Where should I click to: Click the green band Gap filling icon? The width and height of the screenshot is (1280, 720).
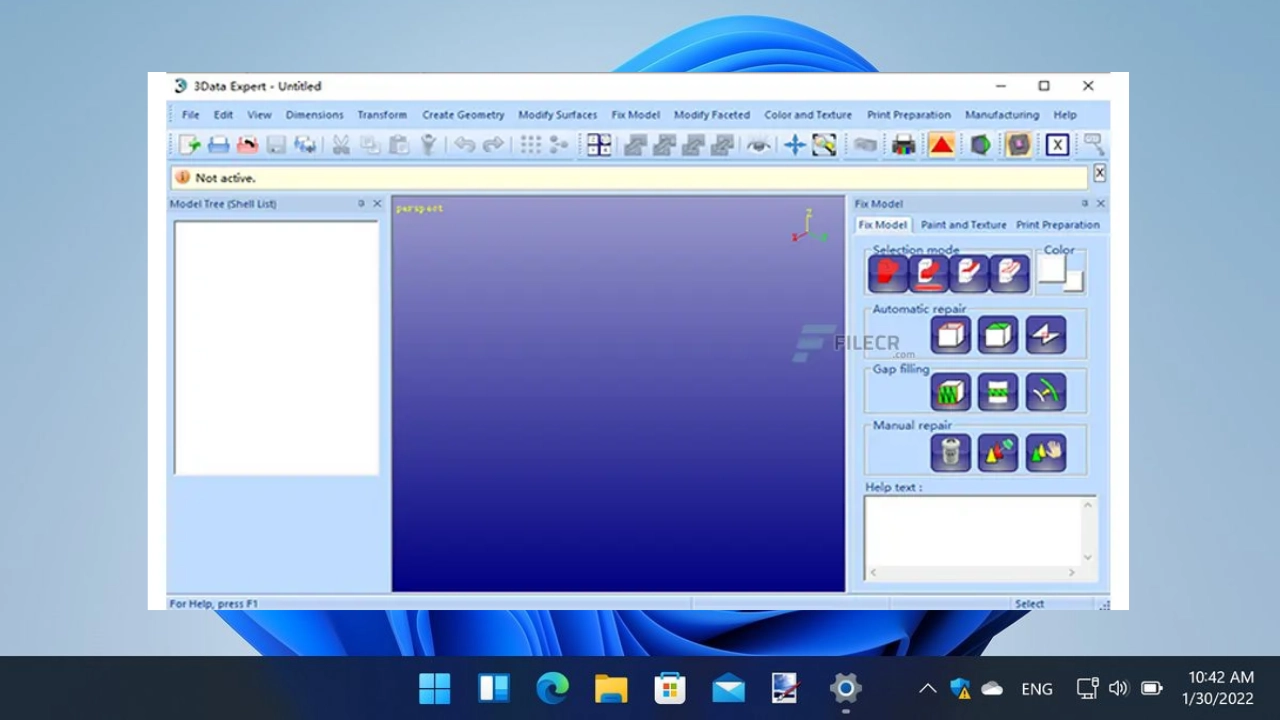point(998,392)
